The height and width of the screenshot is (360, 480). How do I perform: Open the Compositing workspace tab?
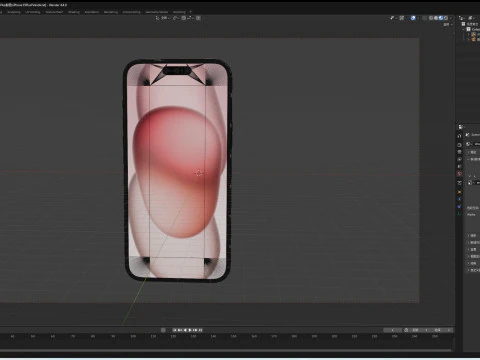click(x=131, y=12)
